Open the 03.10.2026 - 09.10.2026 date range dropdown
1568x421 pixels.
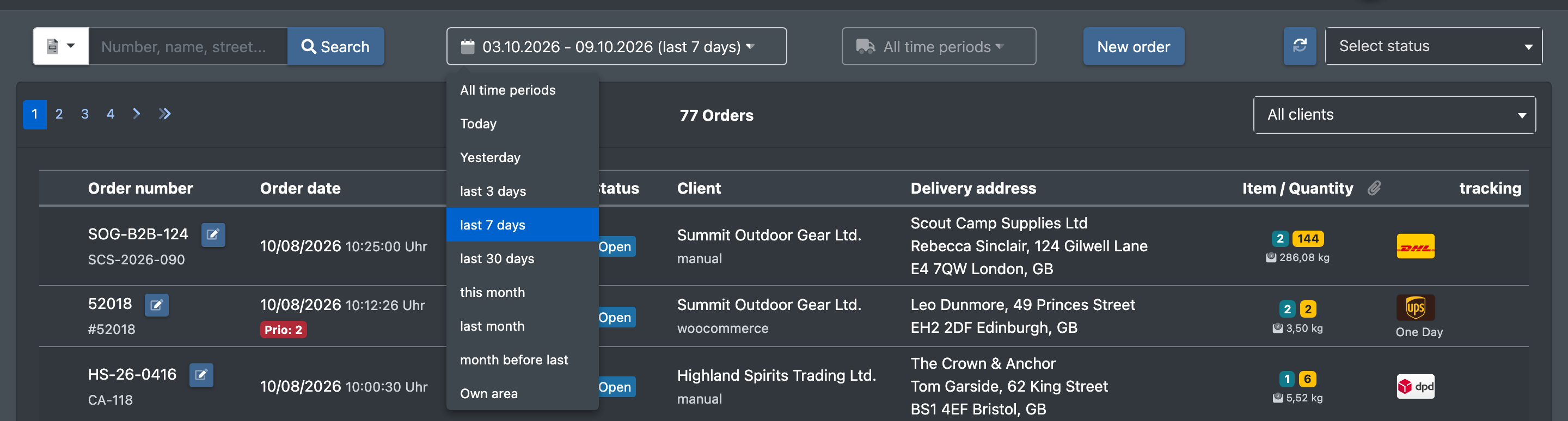pyautogui.click(x=616, y=46)
